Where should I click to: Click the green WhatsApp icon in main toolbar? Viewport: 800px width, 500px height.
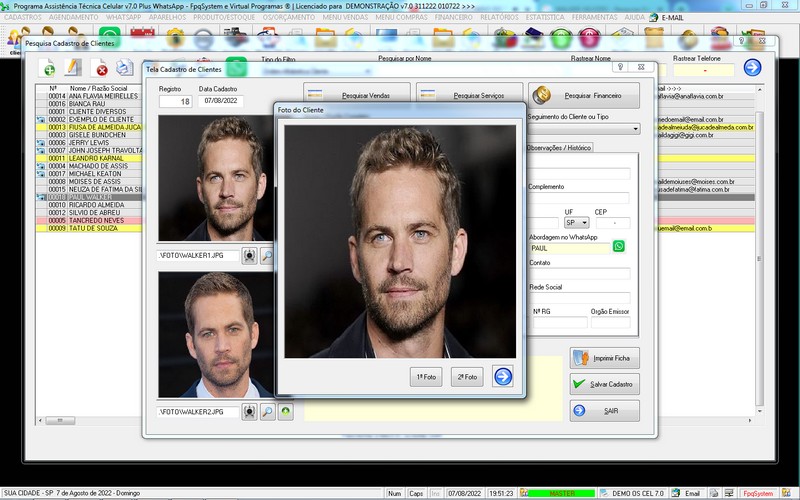click(x=109, y=37)
